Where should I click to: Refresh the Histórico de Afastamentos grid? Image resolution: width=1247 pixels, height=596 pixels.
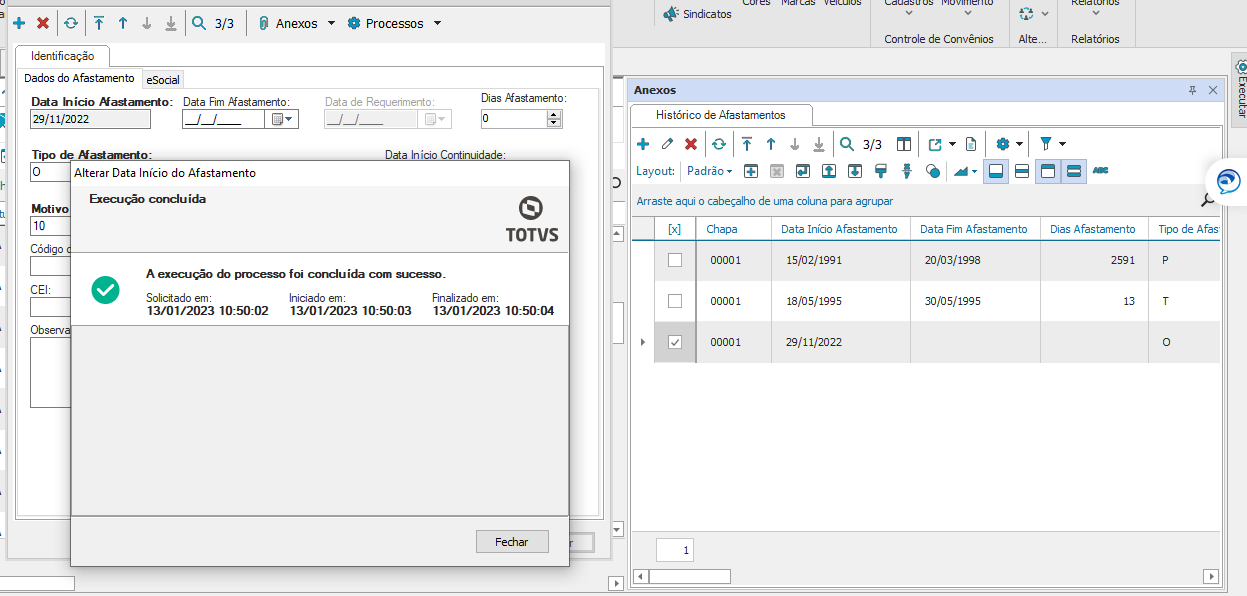[718, 144]
